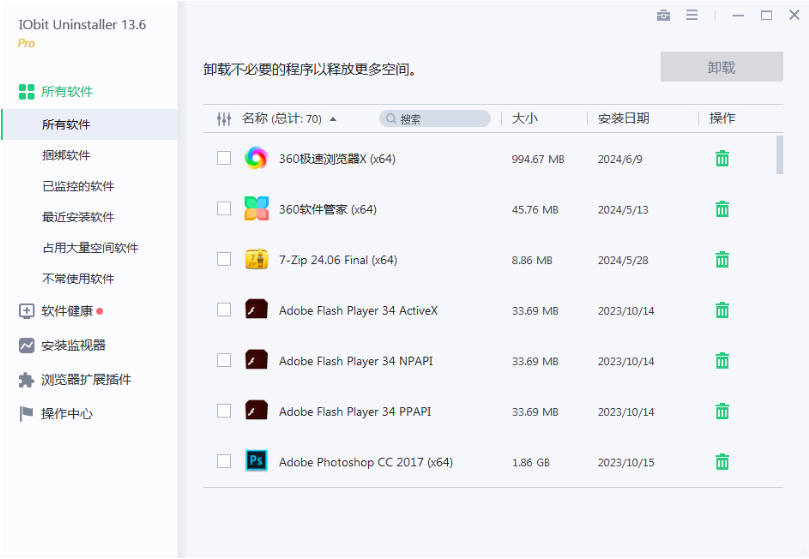The width and height of the screenshot is (809, 559).
Task: Toggle the name sort arrow in header
Action: tap(333, 119)
